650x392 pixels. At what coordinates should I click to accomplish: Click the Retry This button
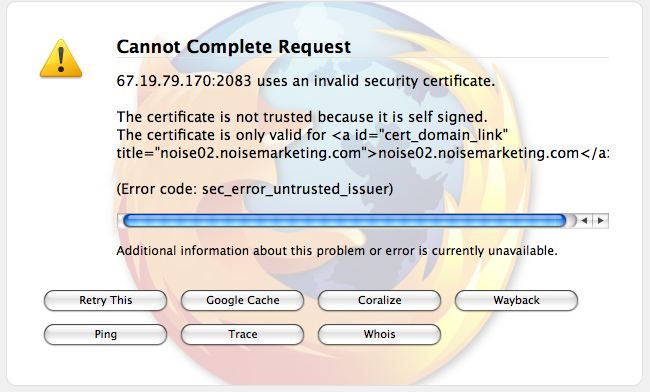coord(105,300)
